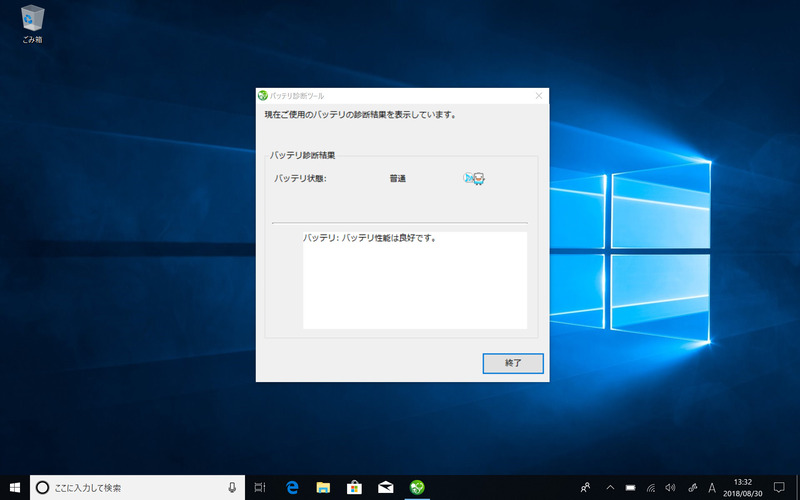Open the Wi-Fi network tray icon
The image size is (800, 500).
(651, 488)
